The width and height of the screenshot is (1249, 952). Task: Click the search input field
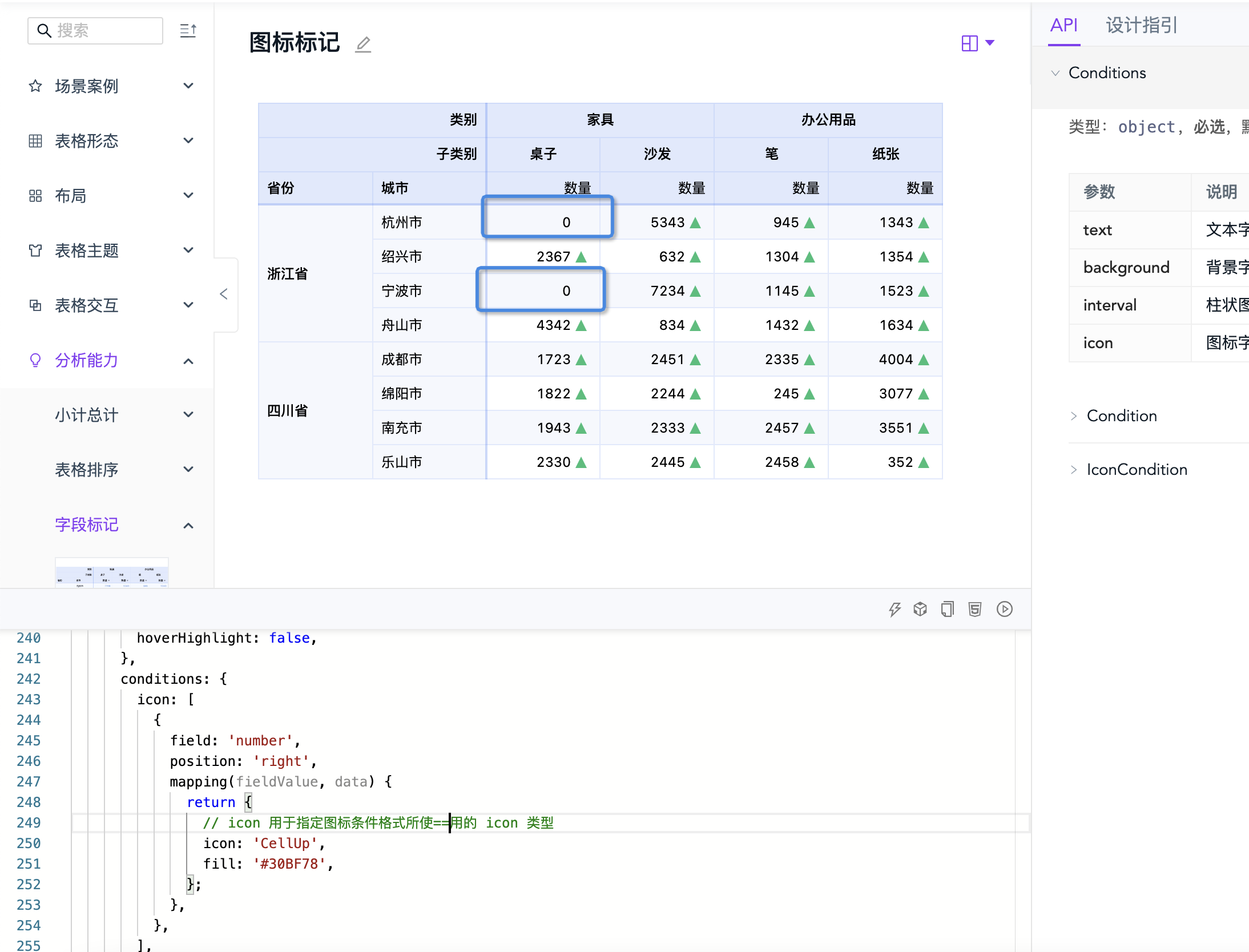95,30
